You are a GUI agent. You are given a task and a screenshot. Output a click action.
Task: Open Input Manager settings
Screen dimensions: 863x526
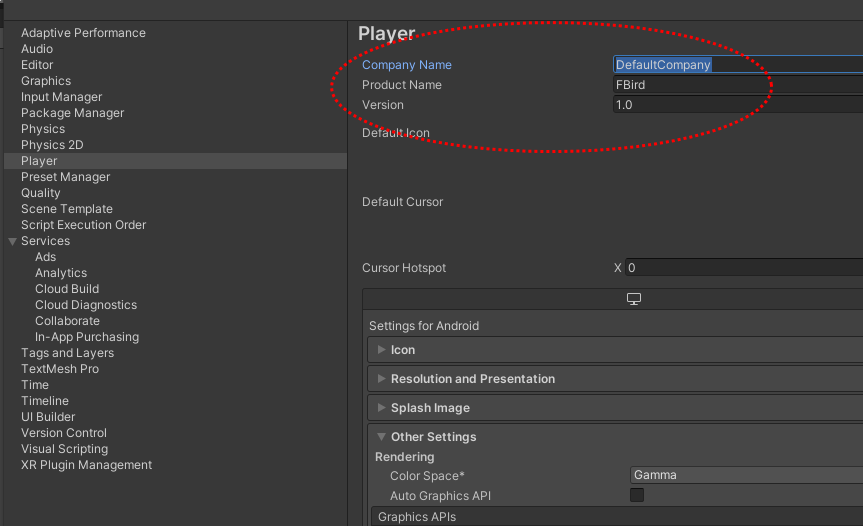[61, 97]
